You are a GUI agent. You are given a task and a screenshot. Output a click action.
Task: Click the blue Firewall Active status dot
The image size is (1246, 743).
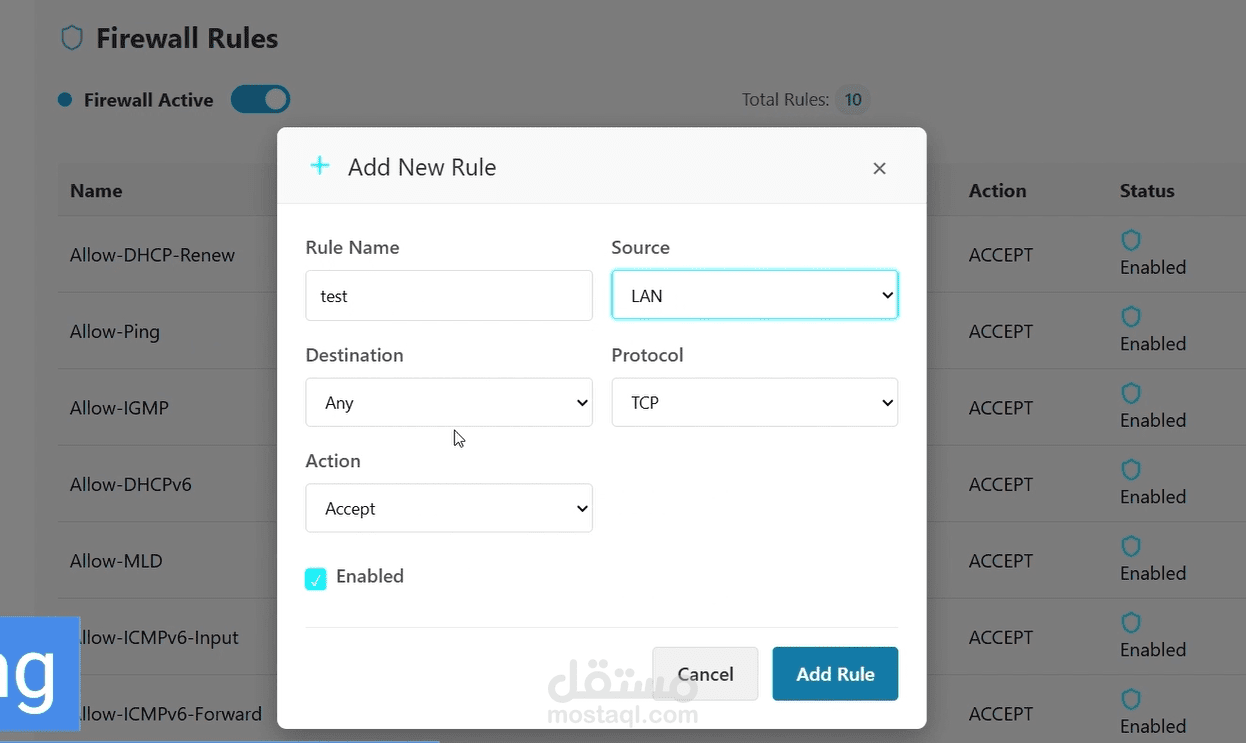65,100
